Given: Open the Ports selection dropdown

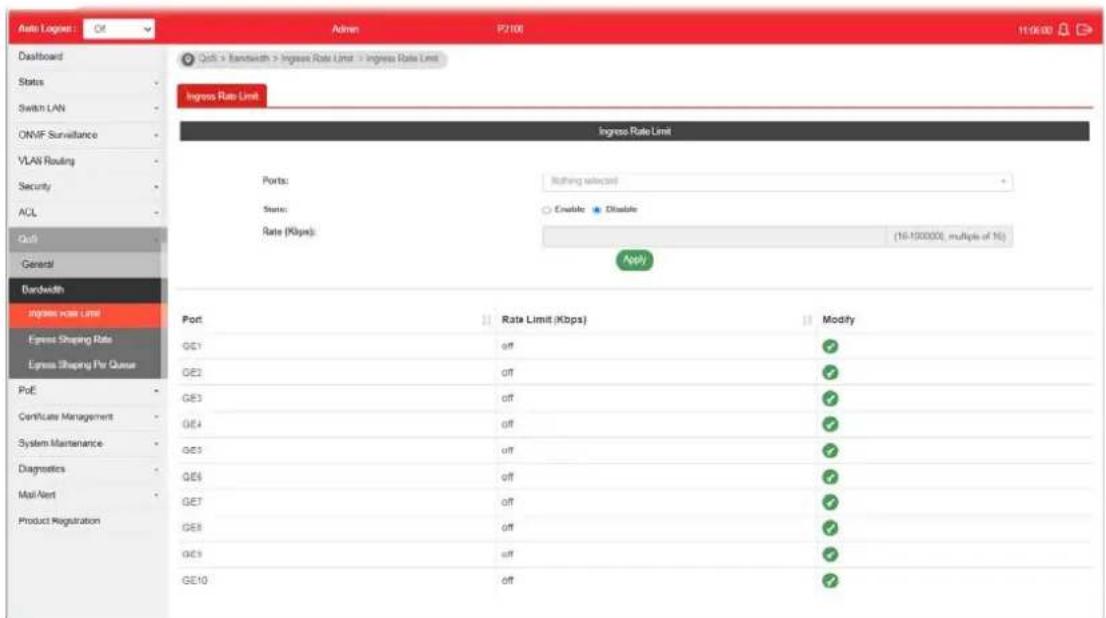Looking at the screenshot, I should coord(777,181).
